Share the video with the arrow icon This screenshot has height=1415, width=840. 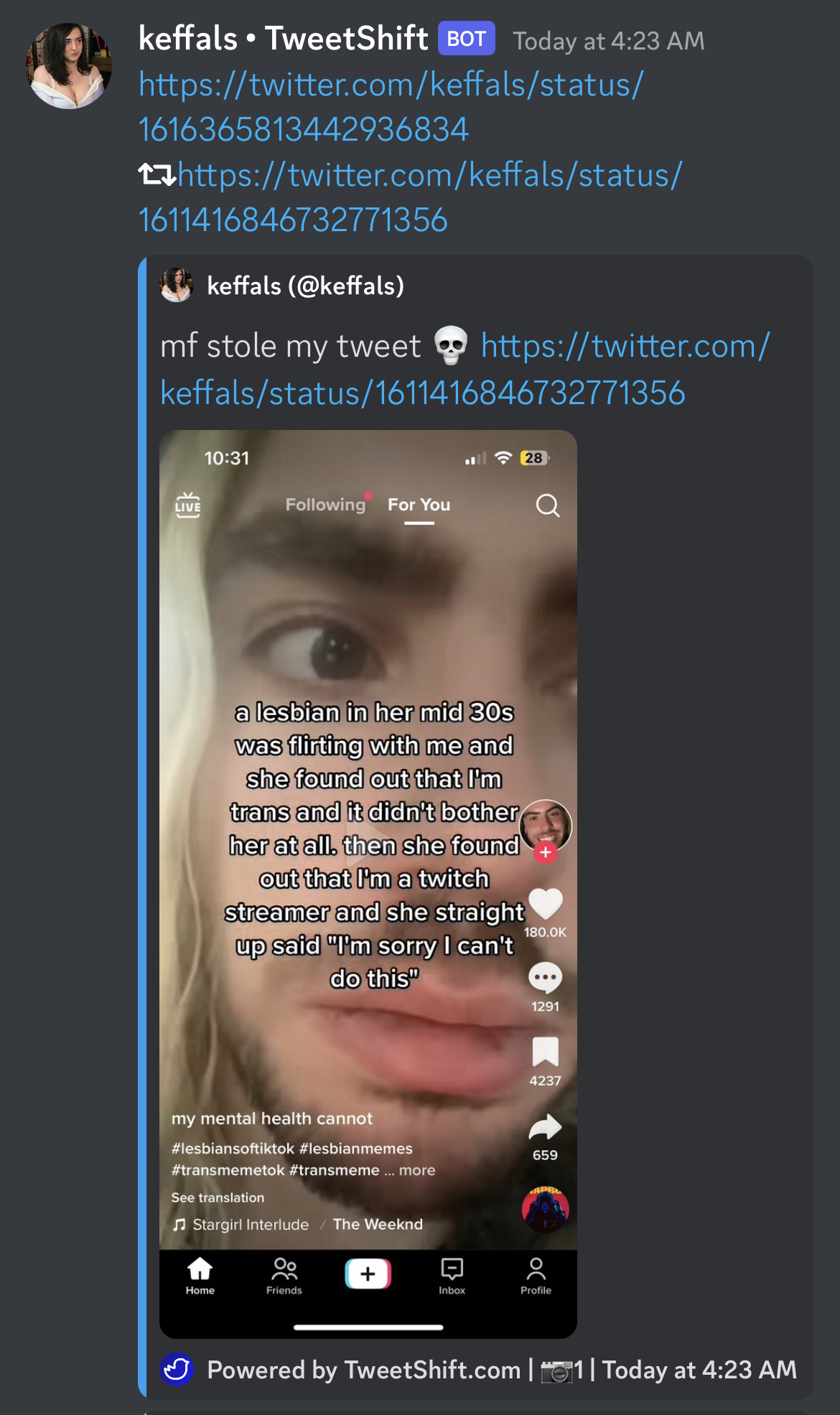tap(546, 1127)
